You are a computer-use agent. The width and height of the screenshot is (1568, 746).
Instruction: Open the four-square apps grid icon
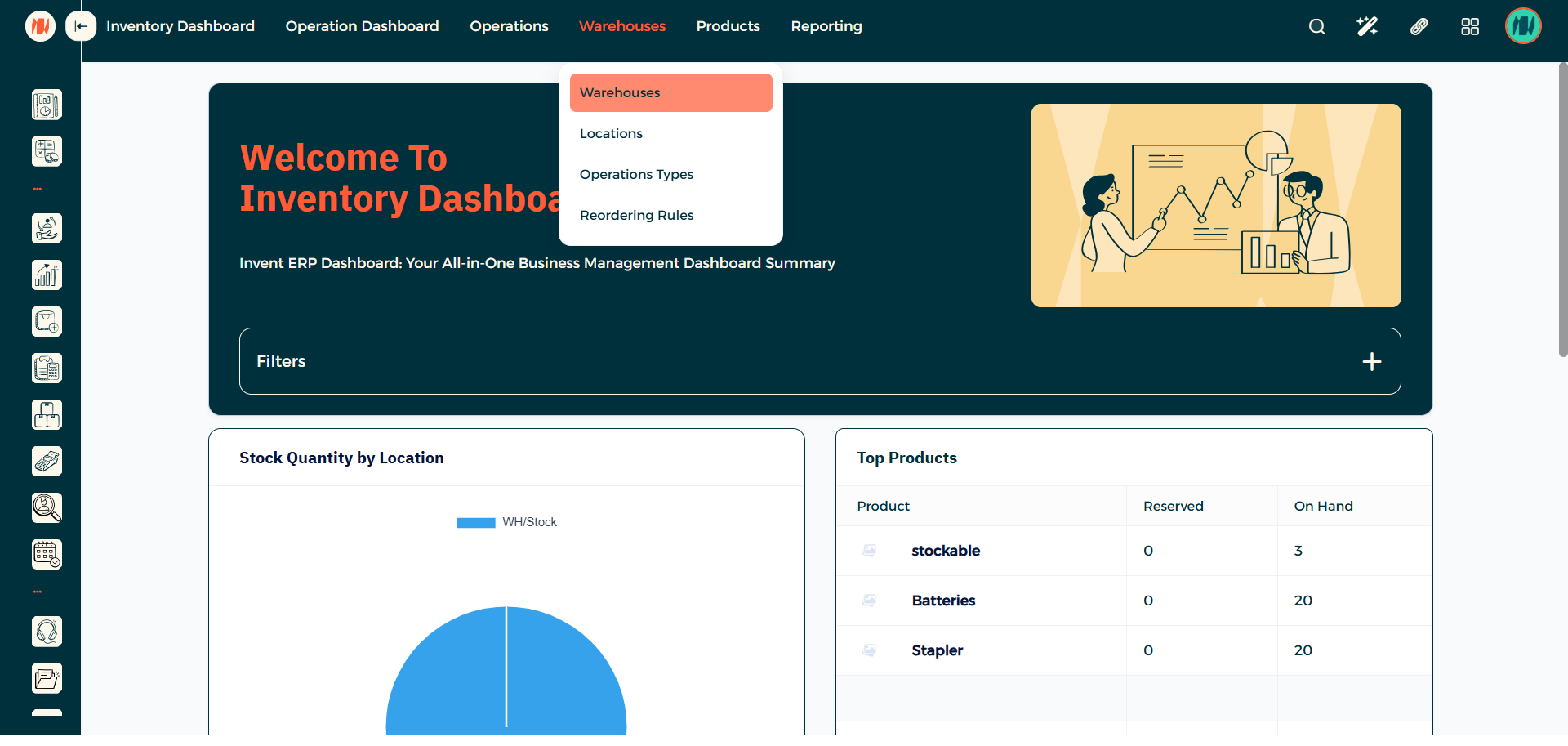coord(1469,26)
